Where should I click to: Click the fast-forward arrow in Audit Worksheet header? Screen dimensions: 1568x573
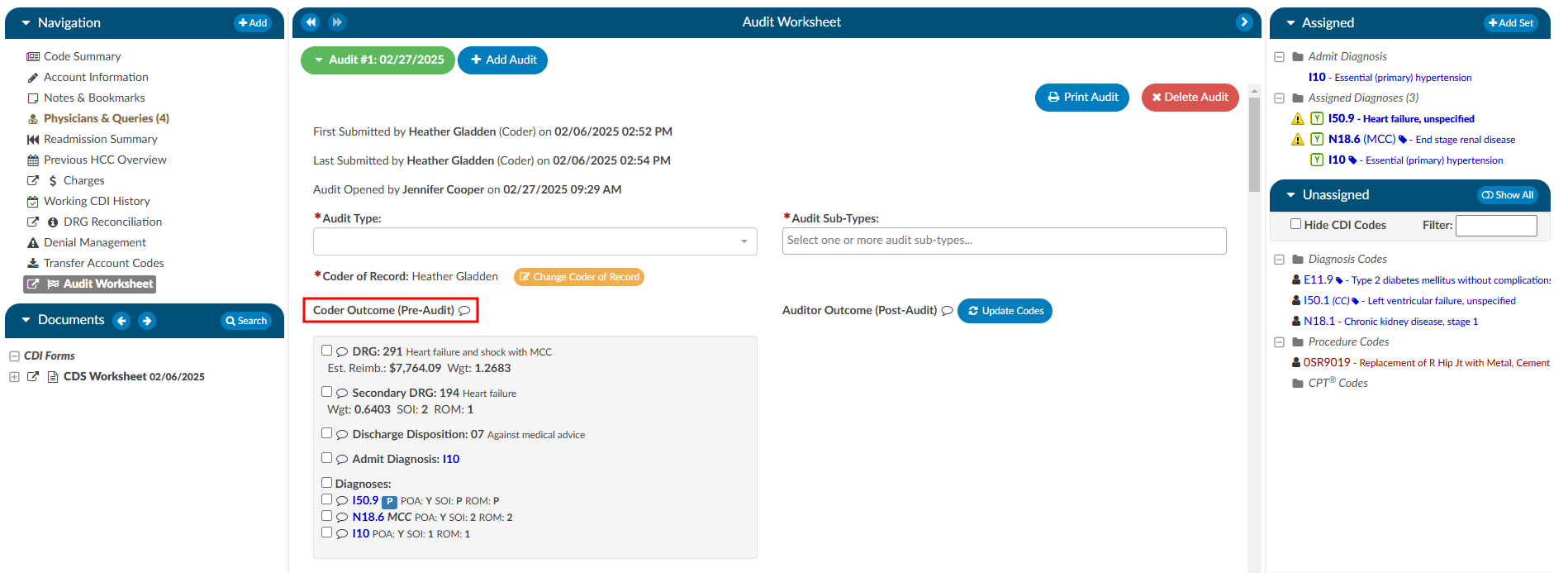[337, 22]
